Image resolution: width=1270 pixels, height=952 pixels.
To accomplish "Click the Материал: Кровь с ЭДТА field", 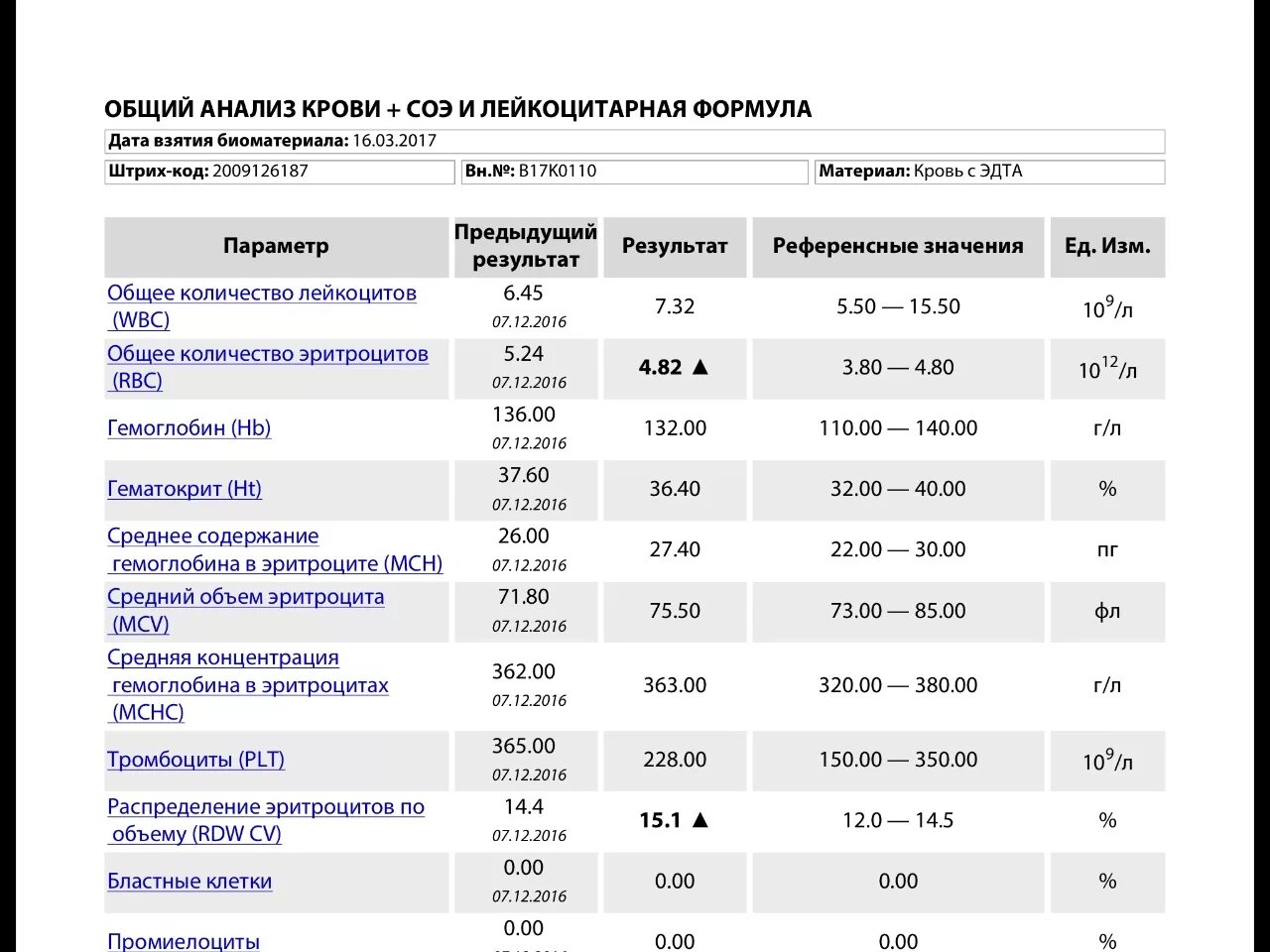I will coord(990,172).
